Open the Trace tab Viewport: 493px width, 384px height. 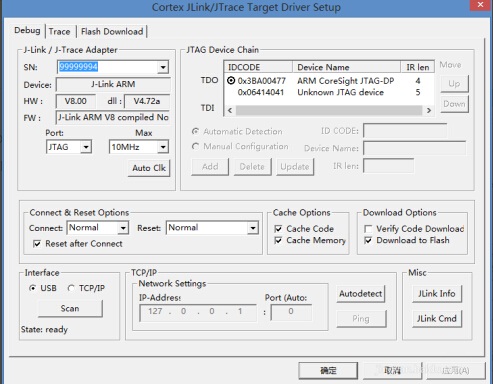click(x=59, y=32)
